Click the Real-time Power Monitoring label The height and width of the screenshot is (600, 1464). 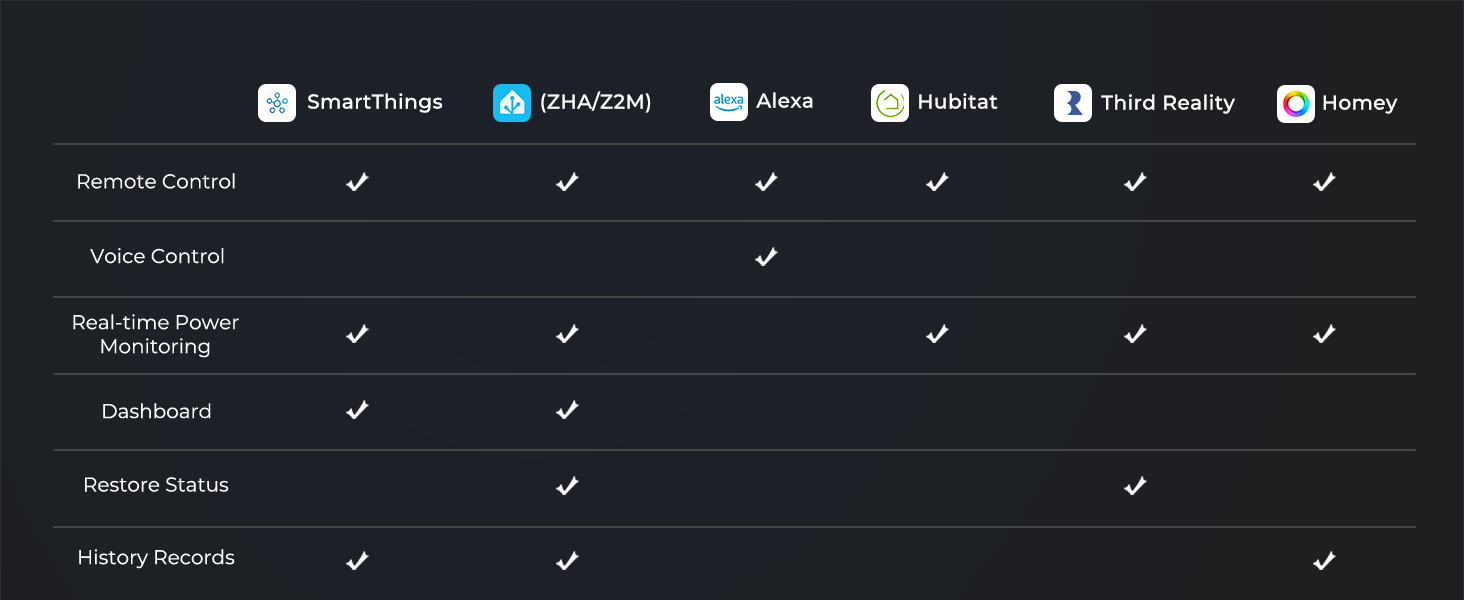[x=155, y=334]
